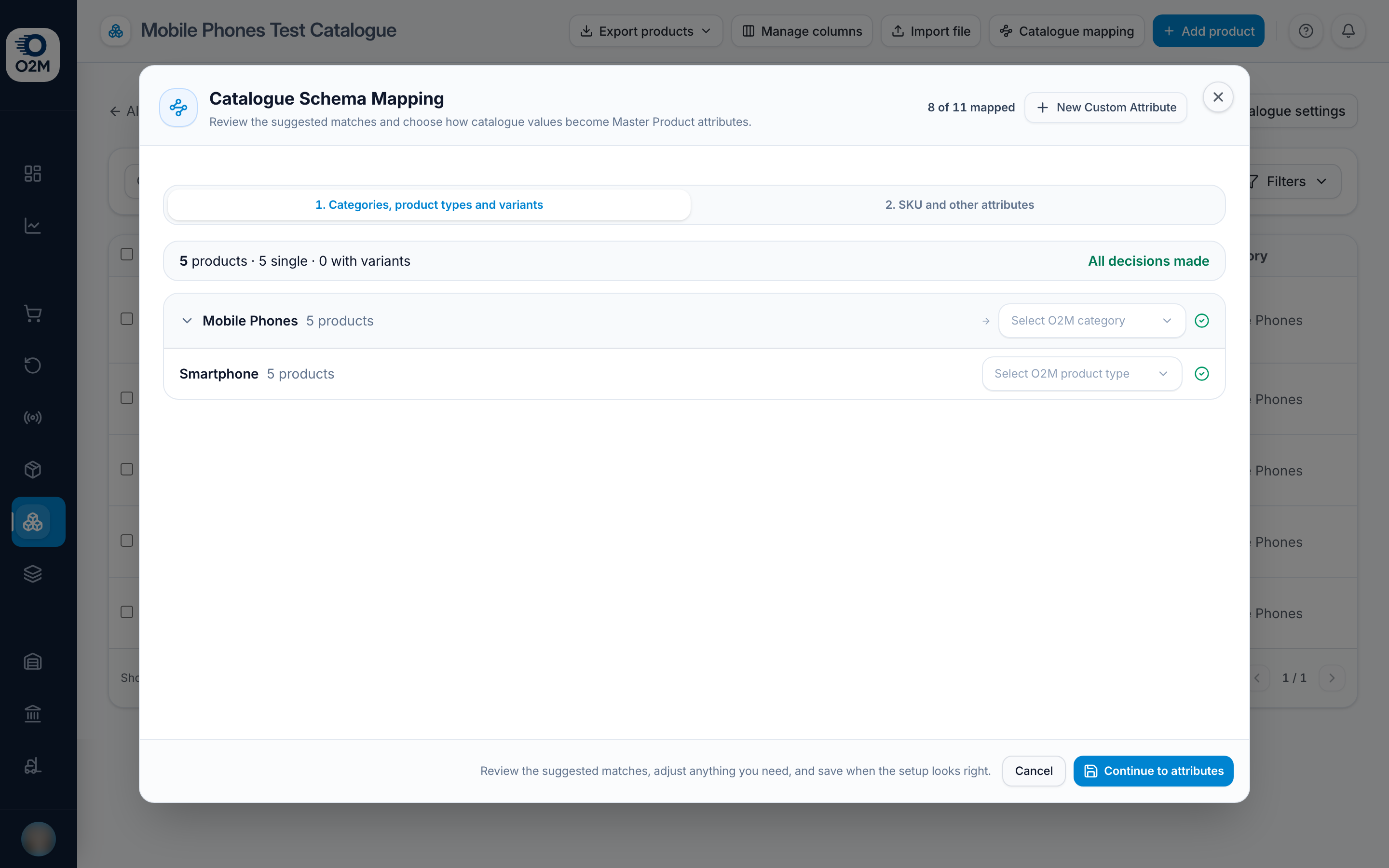Click the catalogue cubes icon beside page title

pyautogui.click(x=116, y=31)
